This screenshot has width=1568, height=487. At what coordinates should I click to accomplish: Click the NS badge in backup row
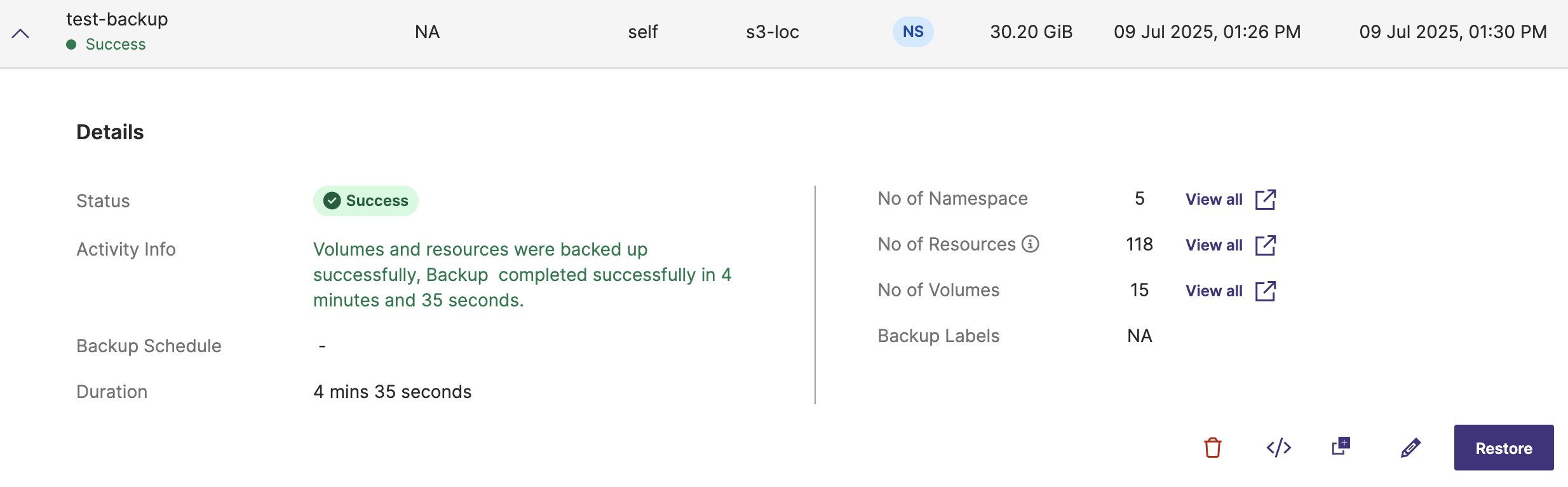coord(913,32)
